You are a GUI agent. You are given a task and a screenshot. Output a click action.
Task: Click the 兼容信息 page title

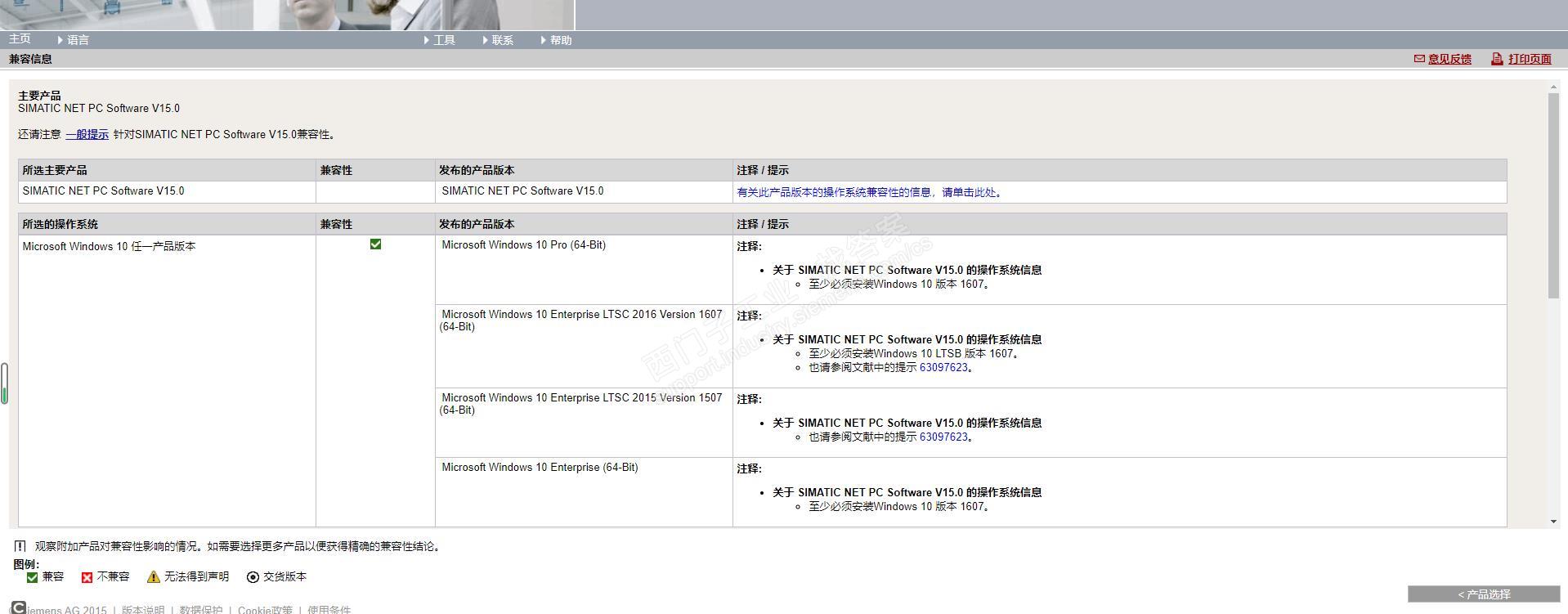point(30,59)
